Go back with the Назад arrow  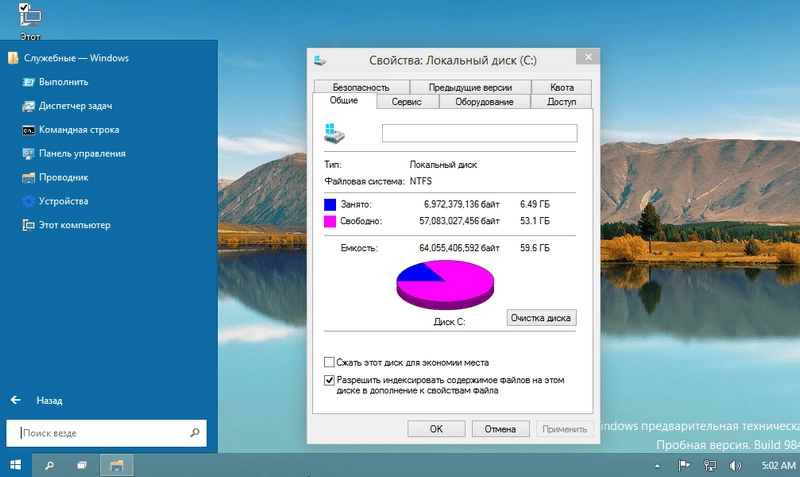coord(16,400)
